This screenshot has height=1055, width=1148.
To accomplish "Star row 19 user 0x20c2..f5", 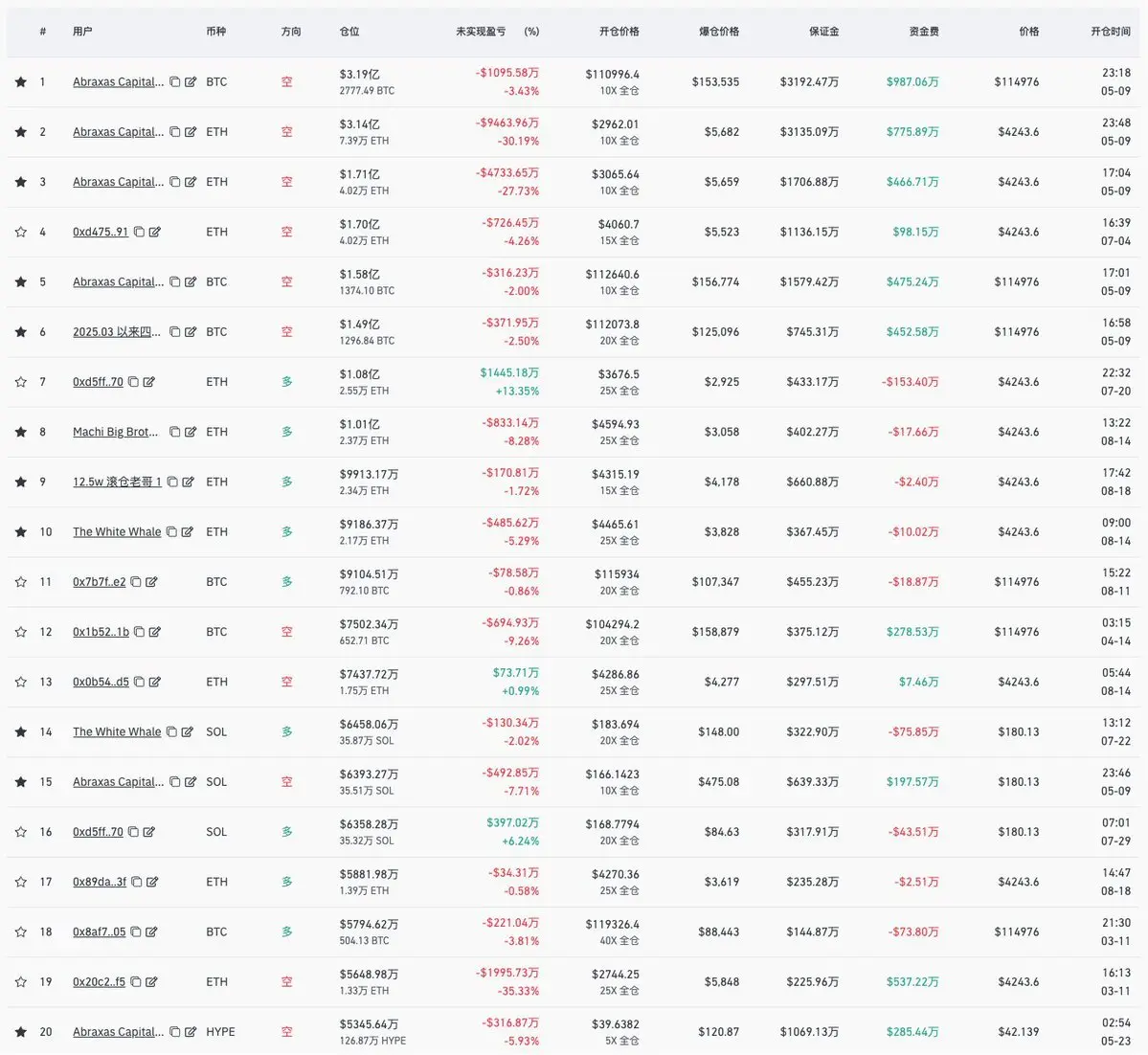I will click(20, 982).
